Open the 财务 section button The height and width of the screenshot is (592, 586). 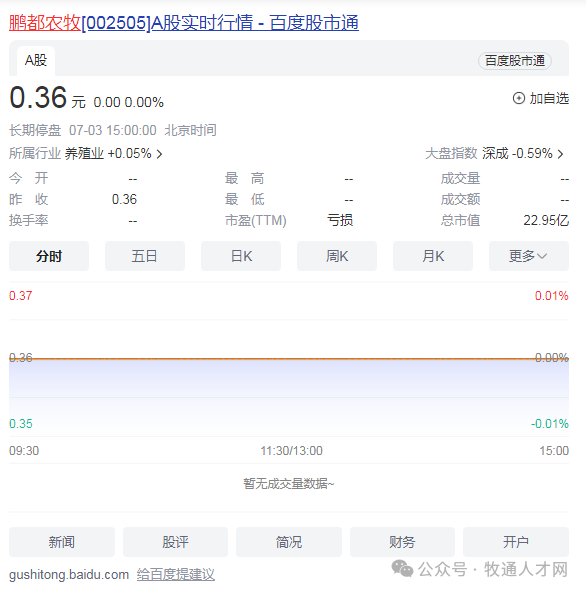(402, 542)
